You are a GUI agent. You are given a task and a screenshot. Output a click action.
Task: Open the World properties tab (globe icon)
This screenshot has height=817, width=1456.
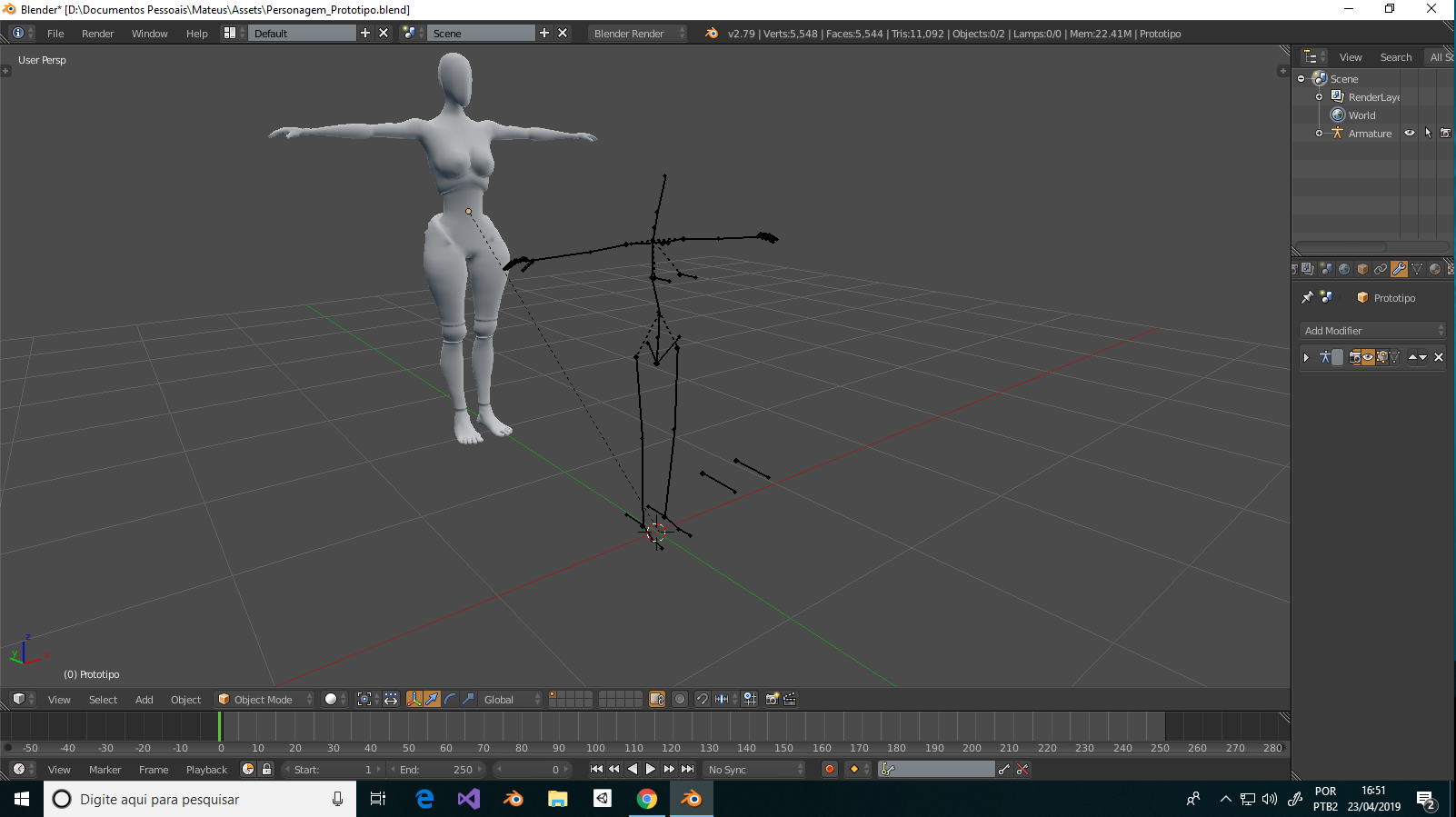[x=1344, y=269]
